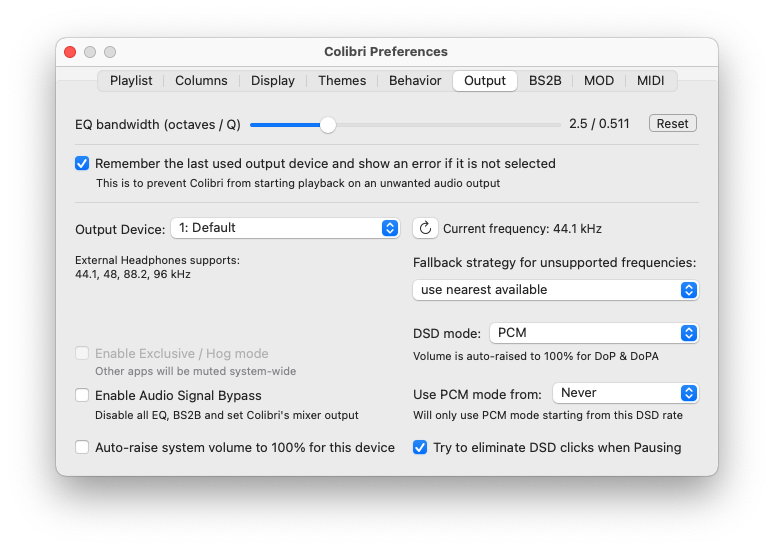Enable Audio Signal Bypass checkbox
Screen dimensions: 774x550
tap(82, 395)
